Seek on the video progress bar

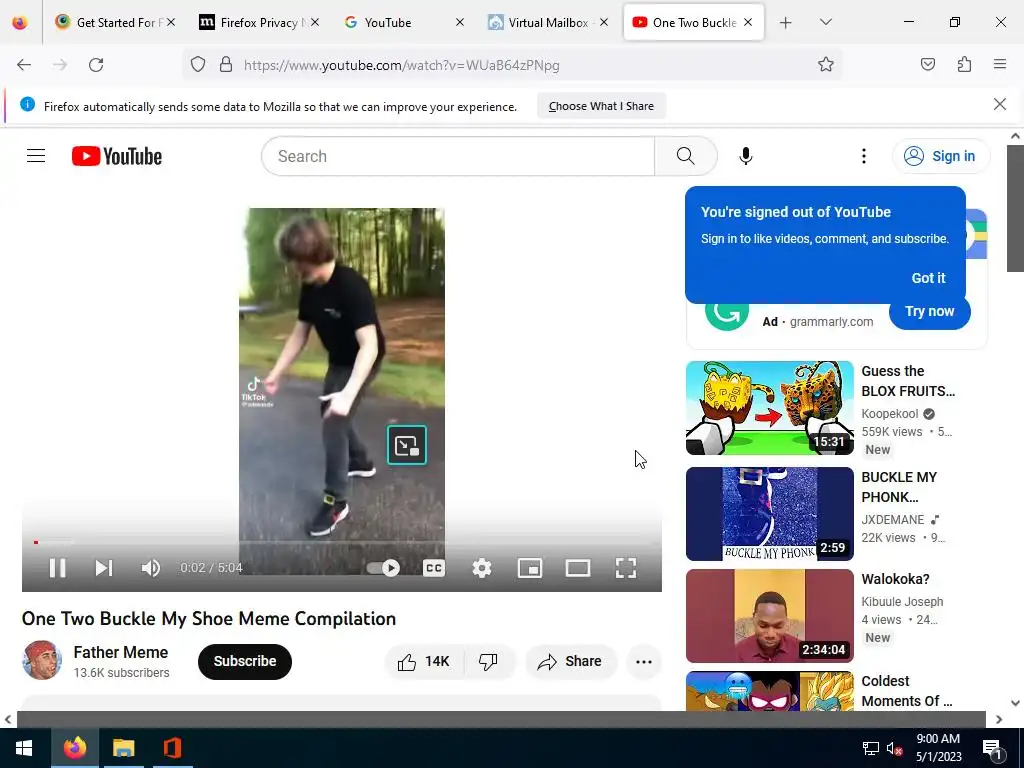click(x=342, y=542)
